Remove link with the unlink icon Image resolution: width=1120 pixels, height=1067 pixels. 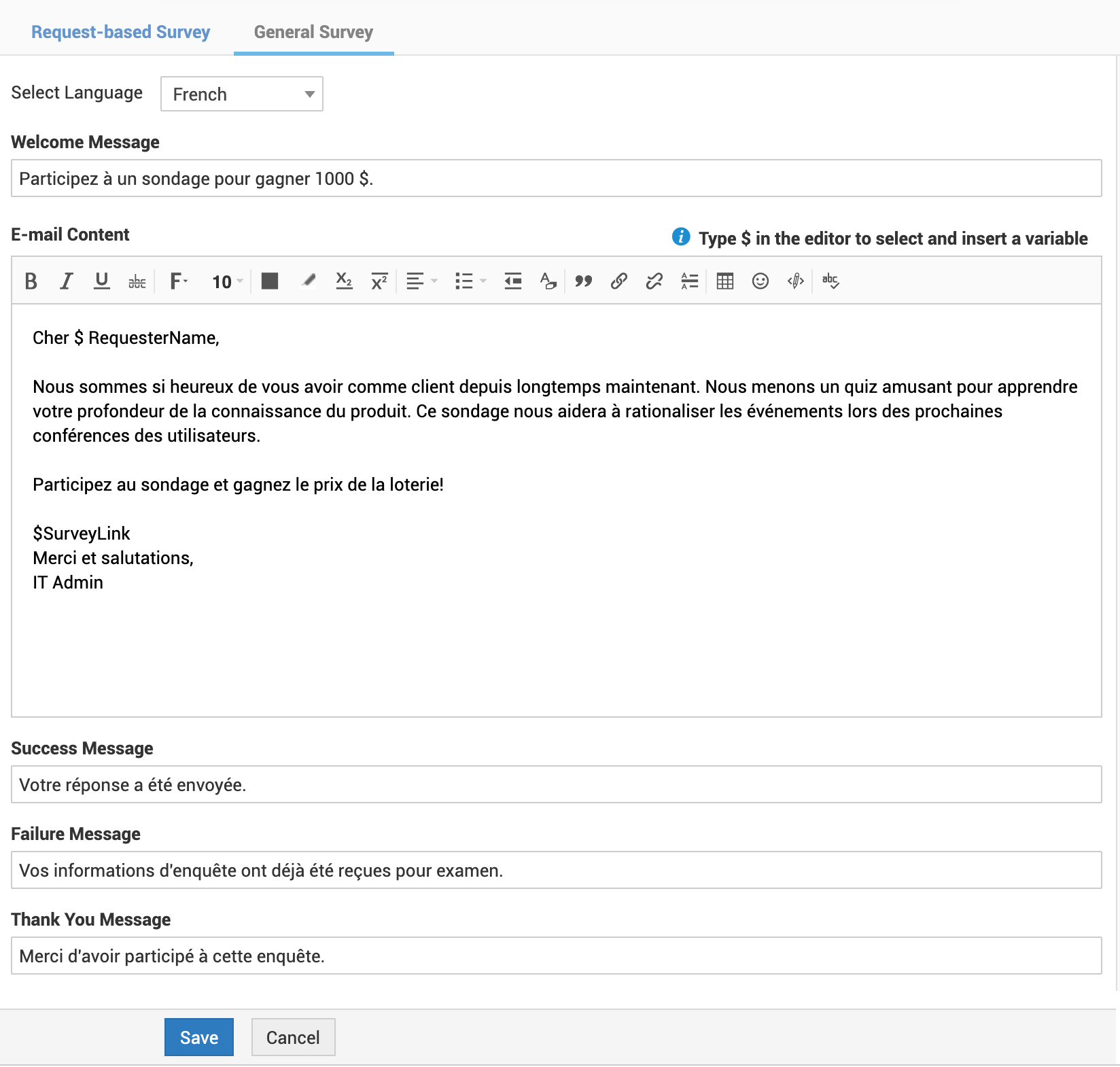[654, 281]
